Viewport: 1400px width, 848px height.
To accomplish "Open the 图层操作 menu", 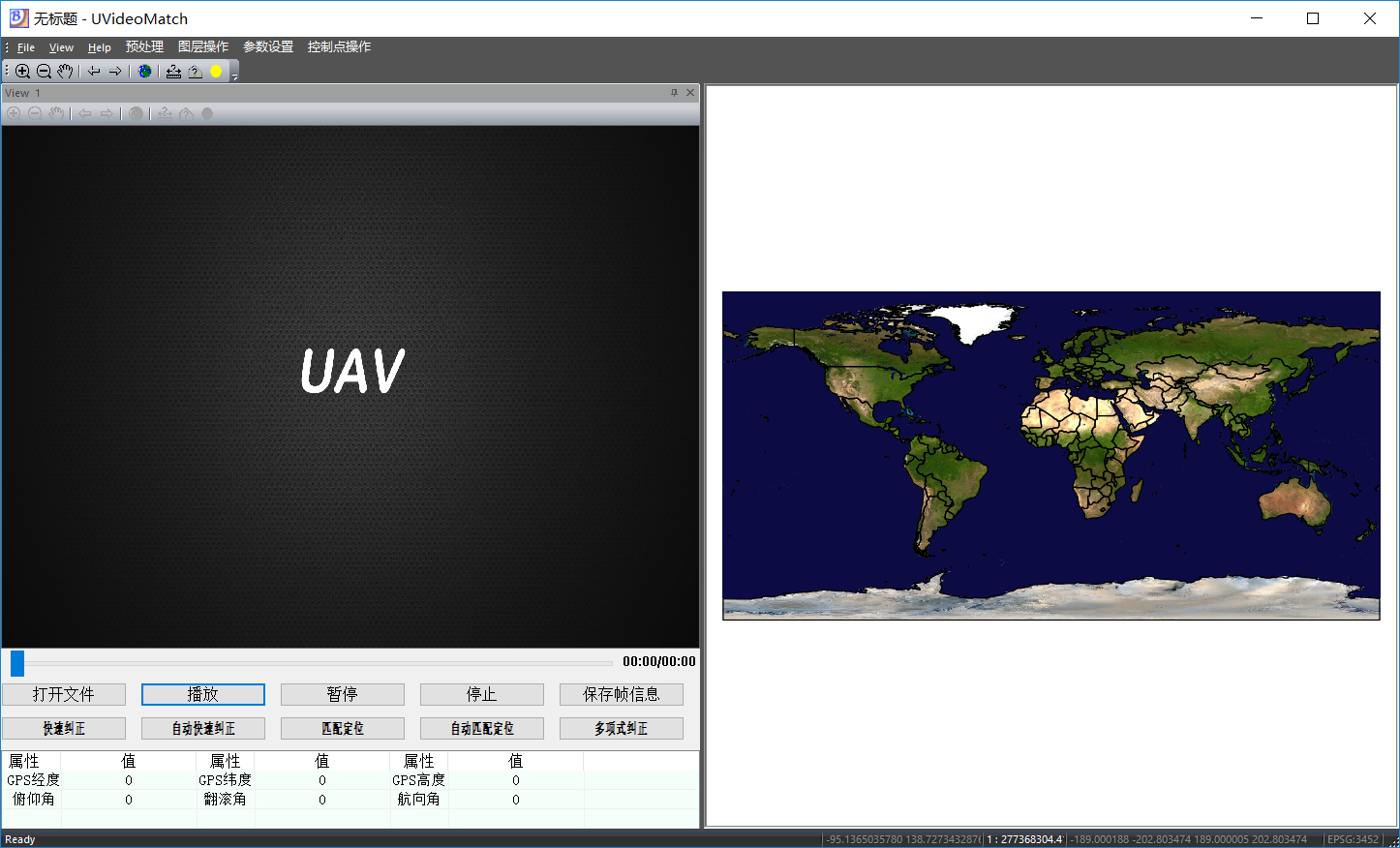I will point(203,46).
